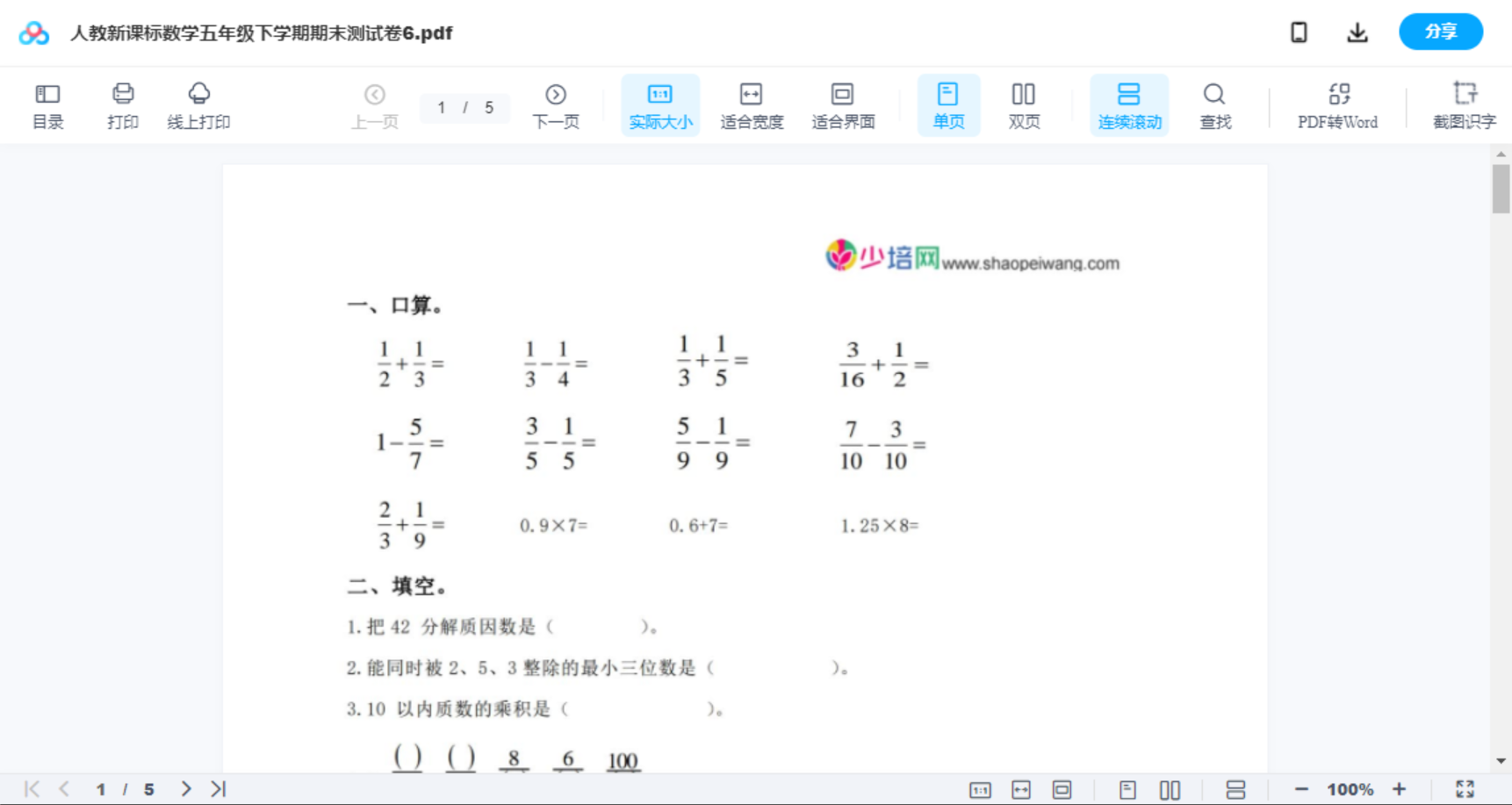This screenshot has height=805, width=1512.
Task: Open the mobile device view icon
Action: pyautogui.click(x=1298, y=32)
